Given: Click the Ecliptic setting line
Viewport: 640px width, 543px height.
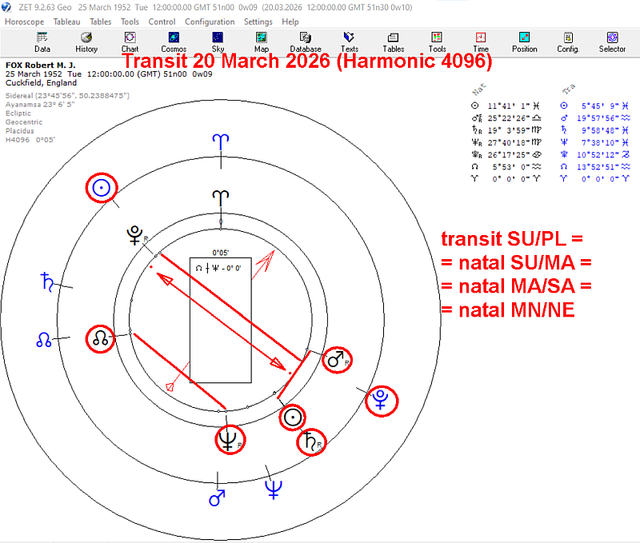Looking at the screenshot, I should [18, 113].
